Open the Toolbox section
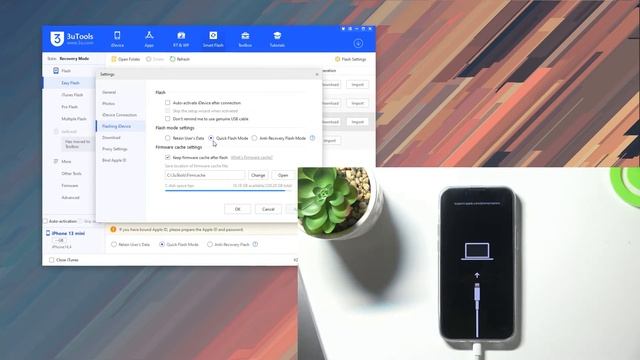Image resolution: width=640 pixels, height=360 pixels. (x=245, y=39)
